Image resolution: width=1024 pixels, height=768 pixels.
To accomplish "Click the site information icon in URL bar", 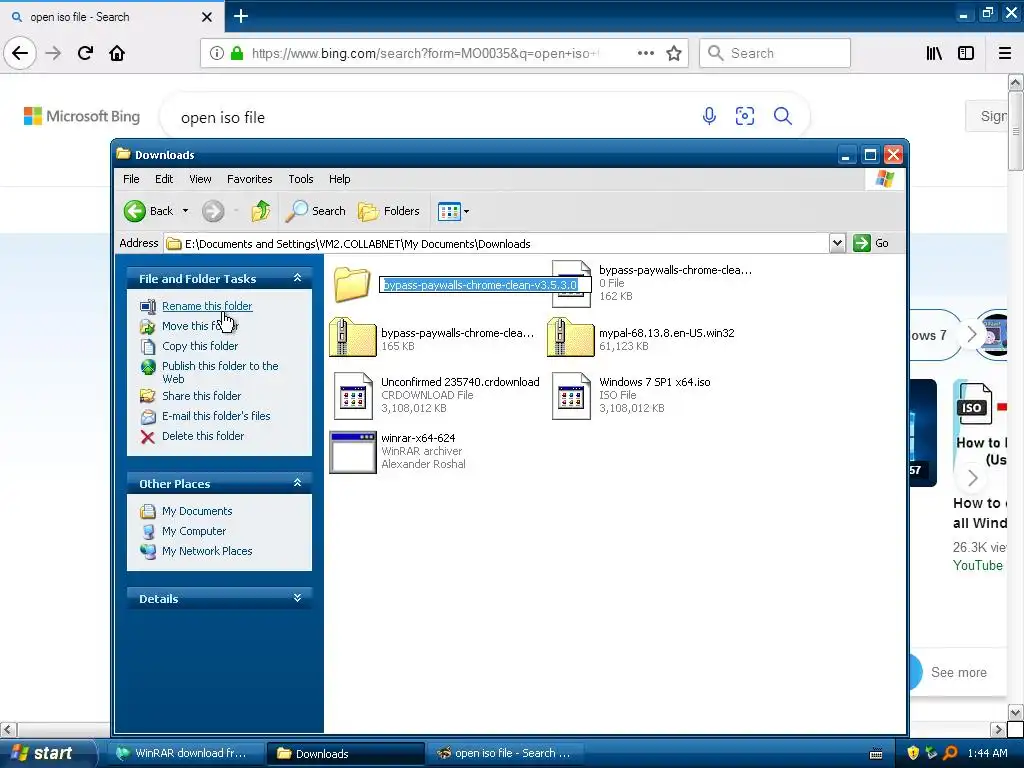I will [217, 53].
